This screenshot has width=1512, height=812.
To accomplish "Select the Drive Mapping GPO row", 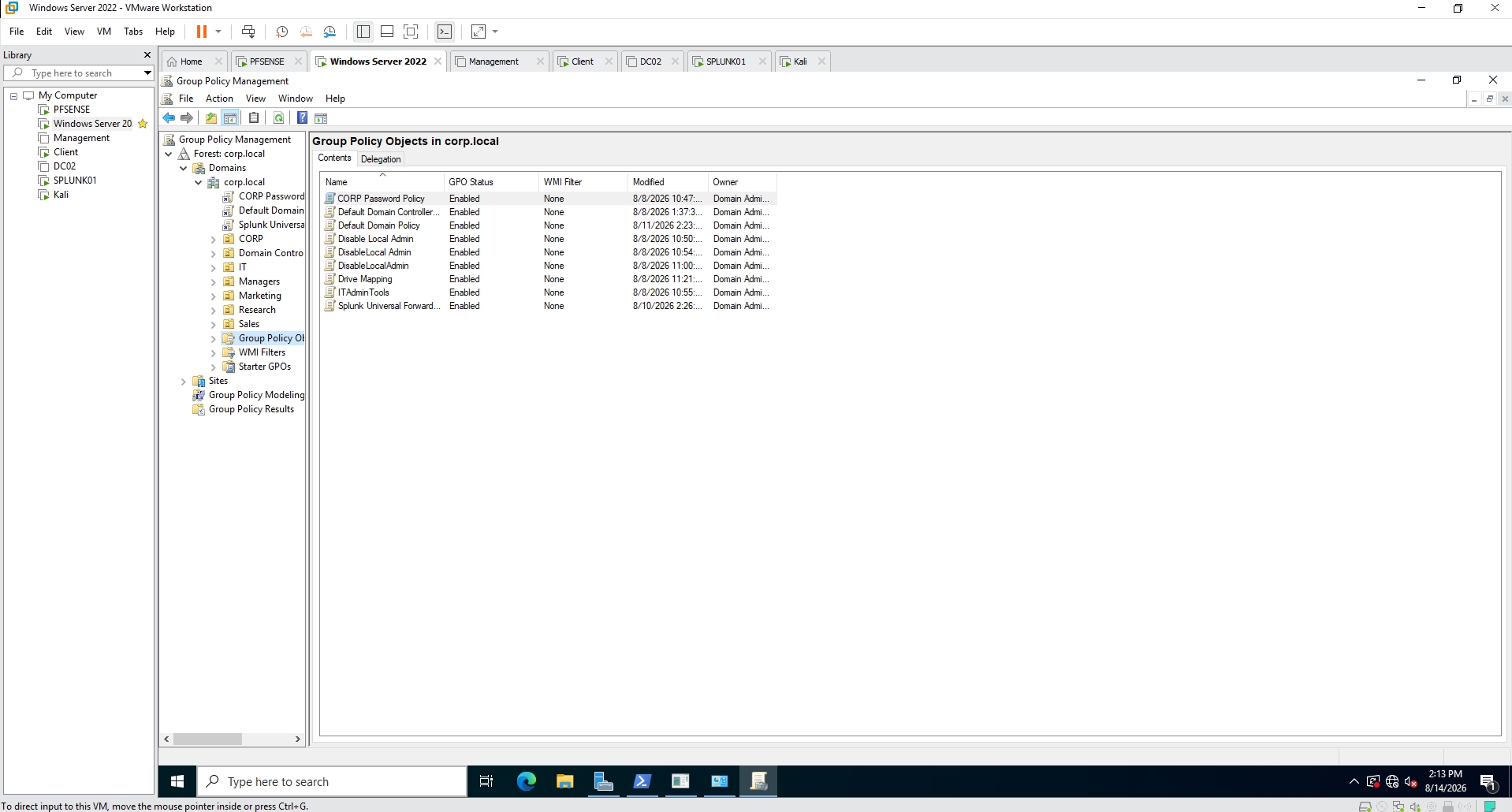I will 549,279.
